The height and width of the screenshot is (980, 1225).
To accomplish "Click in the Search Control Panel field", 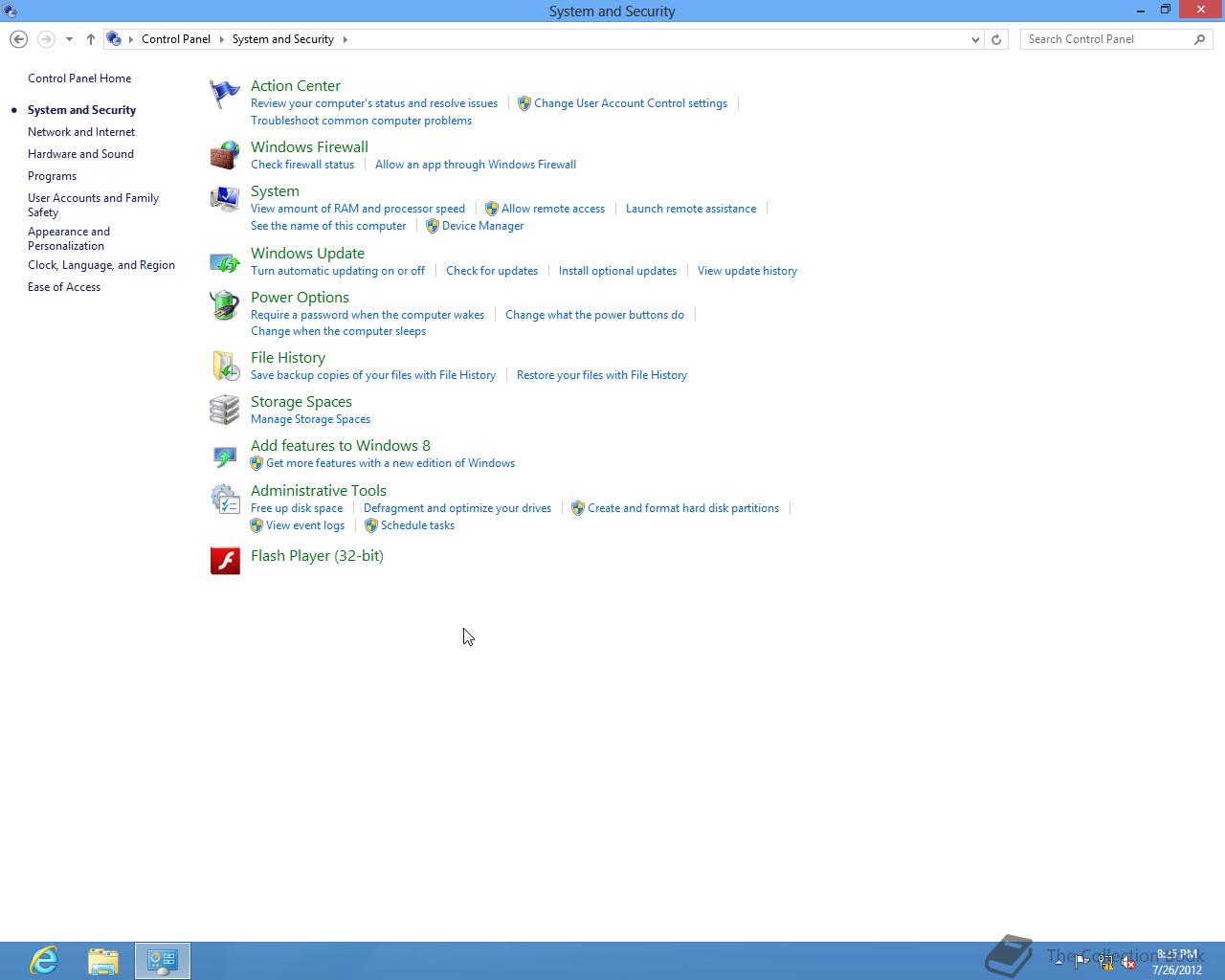I will pos(1105,39).
